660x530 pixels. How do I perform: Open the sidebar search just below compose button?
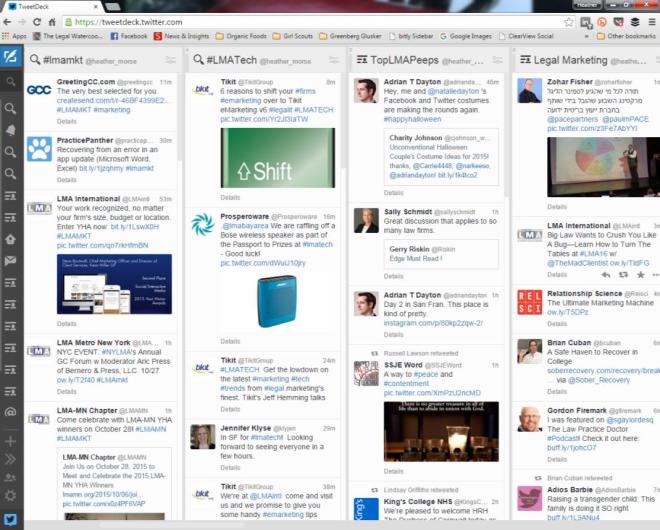11,81
